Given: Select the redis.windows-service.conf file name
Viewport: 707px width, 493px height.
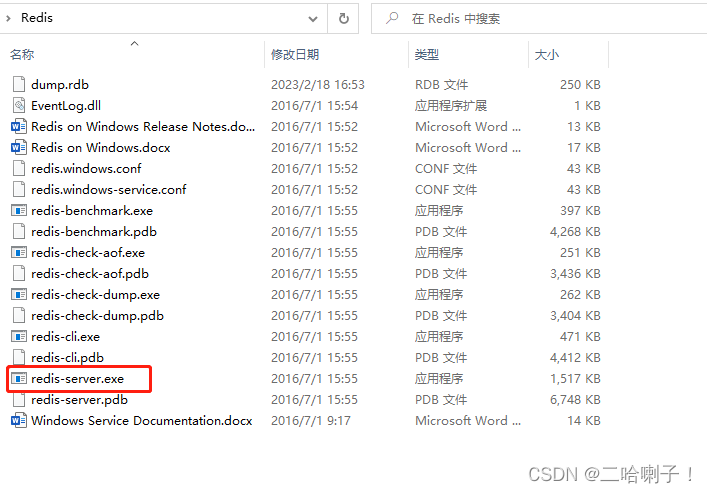Looking at the screenshot, I should (x=109, y=189).
